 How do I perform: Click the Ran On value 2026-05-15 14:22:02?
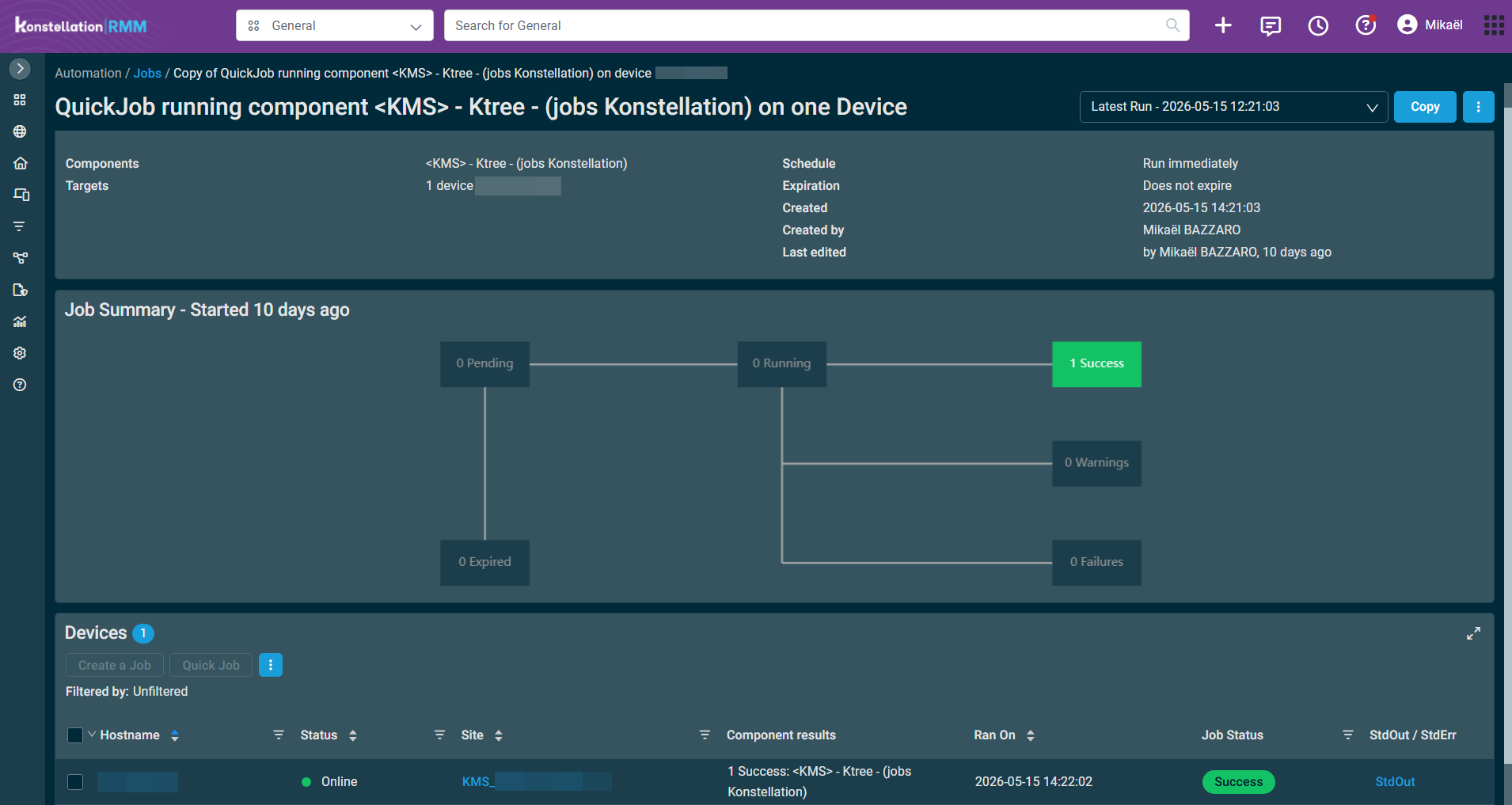1033,782
